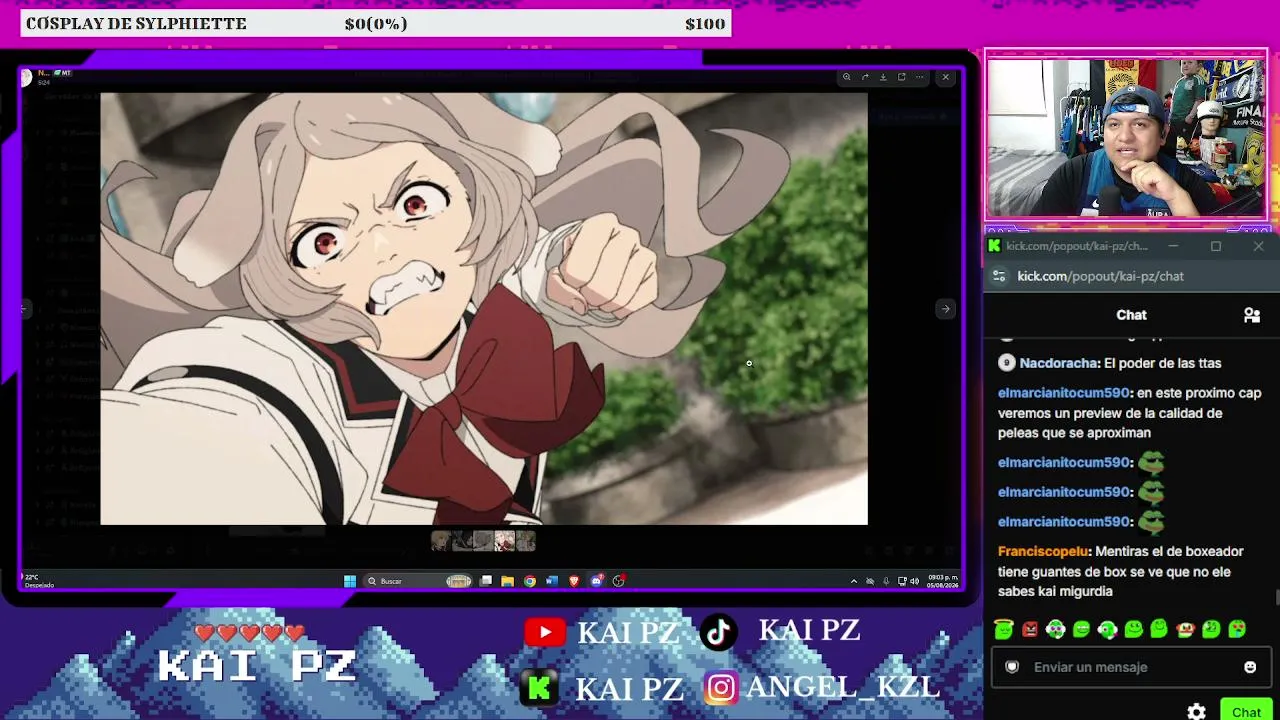Click the Chat header title
This screenshot has width=1280, height=720.
1131,315
